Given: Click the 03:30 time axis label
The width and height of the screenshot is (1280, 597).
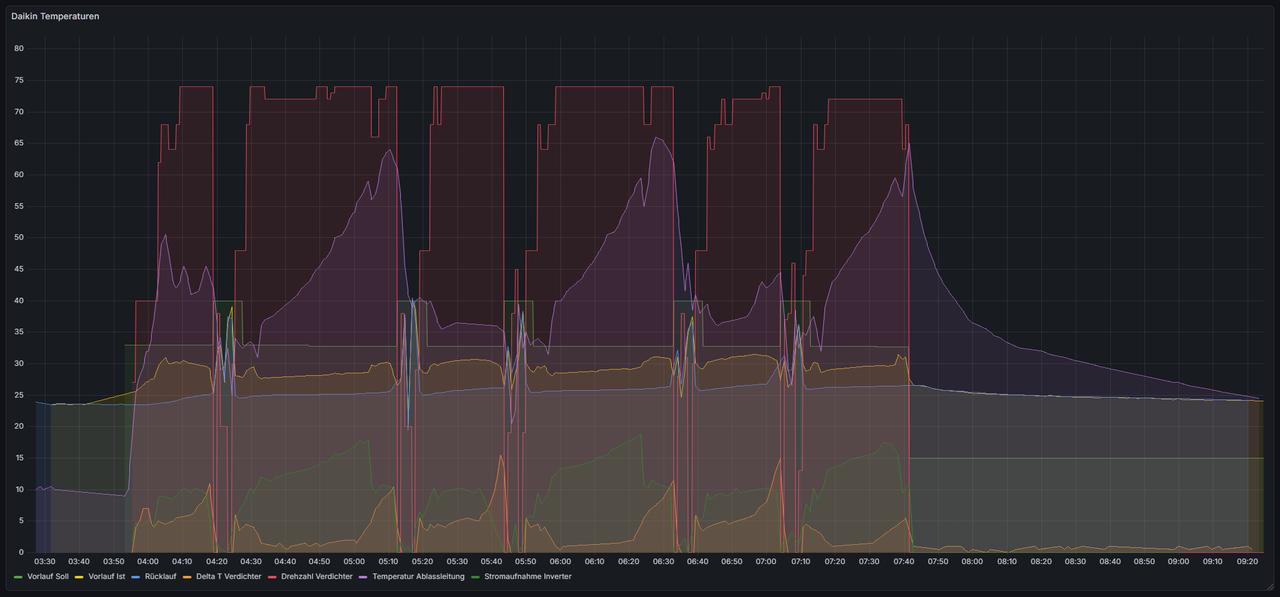Looking at the screenshot, I should pyautogui.click(x=45, y=561).
